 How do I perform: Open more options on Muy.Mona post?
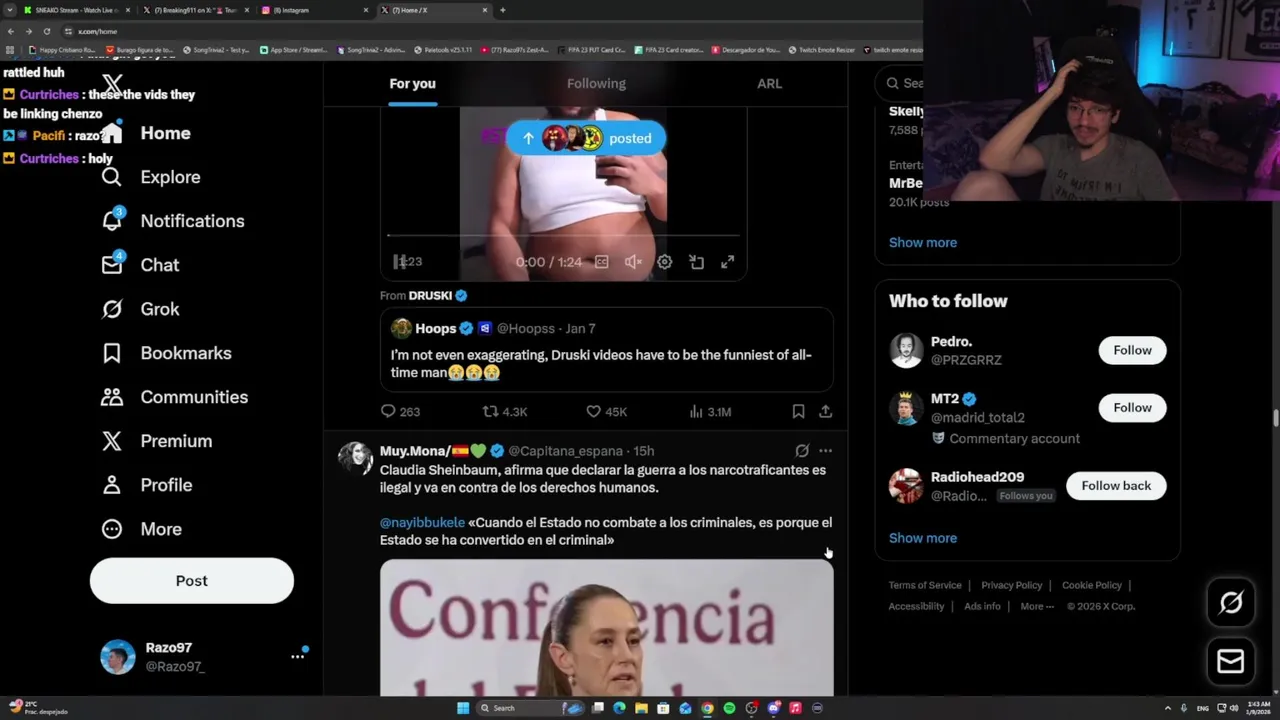tap(825, 451)
